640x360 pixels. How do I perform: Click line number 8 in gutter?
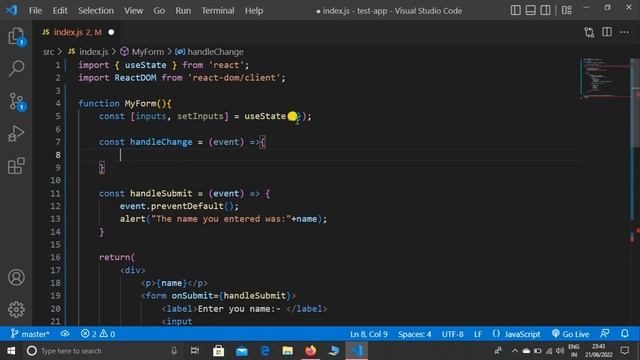tap(58, 155)
